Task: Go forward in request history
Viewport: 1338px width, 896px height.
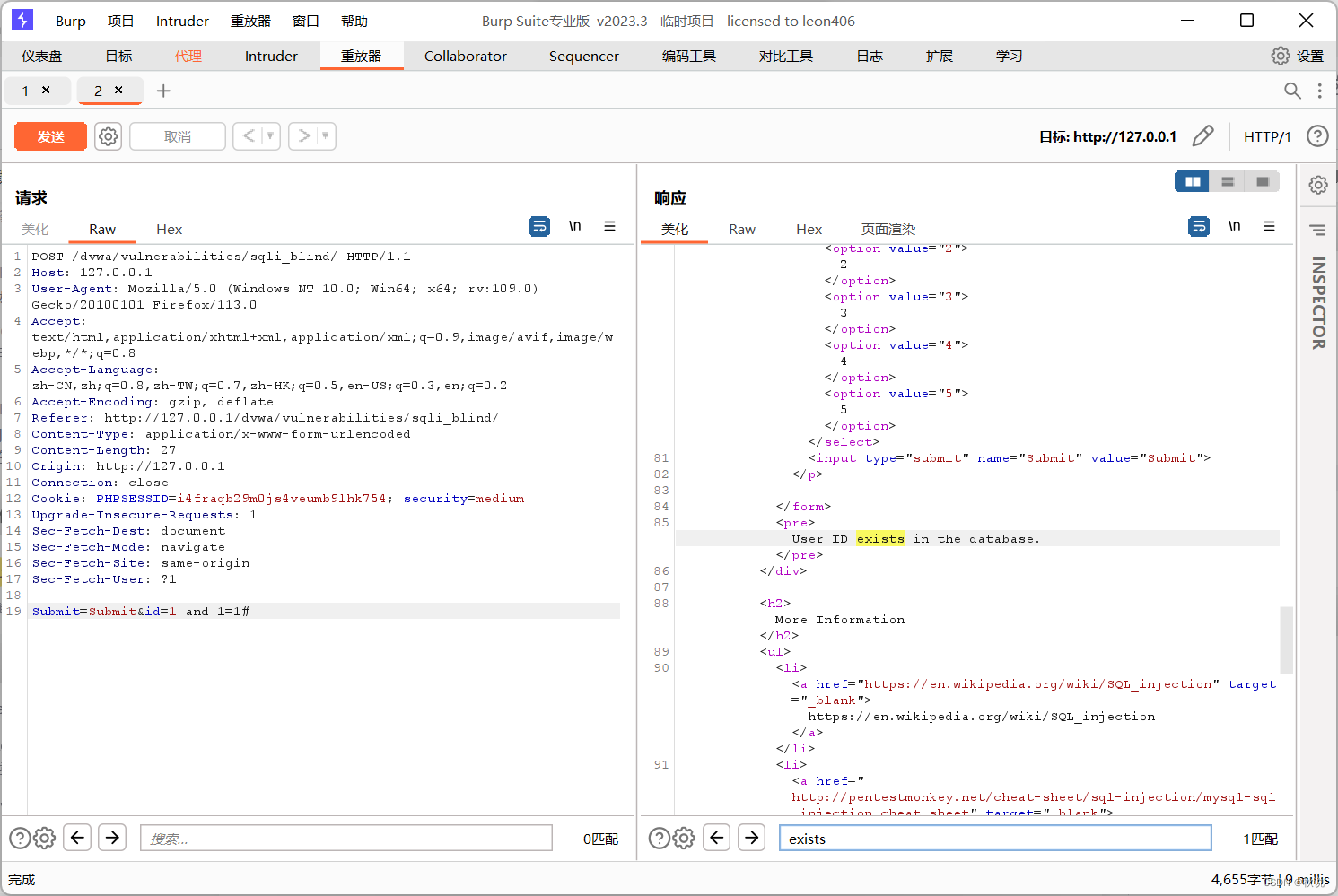Action: [304, 136]
